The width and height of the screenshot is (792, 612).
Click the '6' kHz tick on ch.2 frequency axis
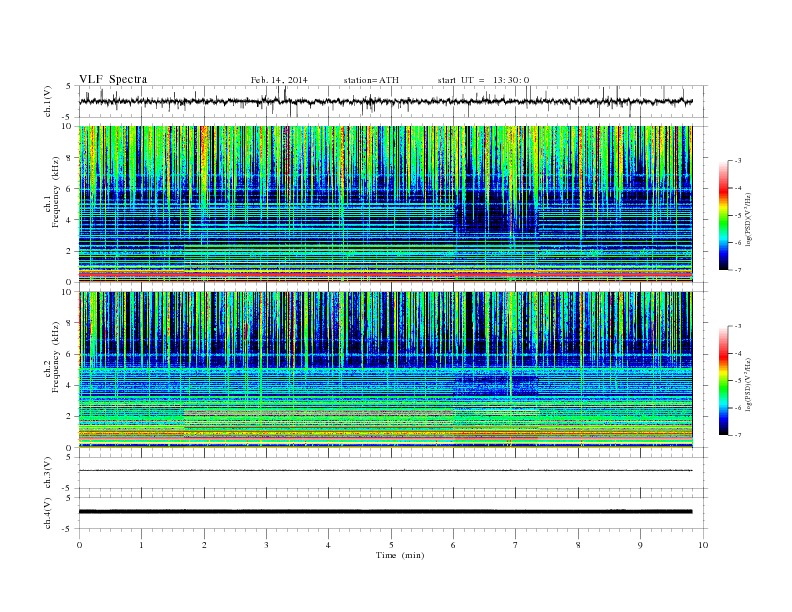[x=69, y=354]
